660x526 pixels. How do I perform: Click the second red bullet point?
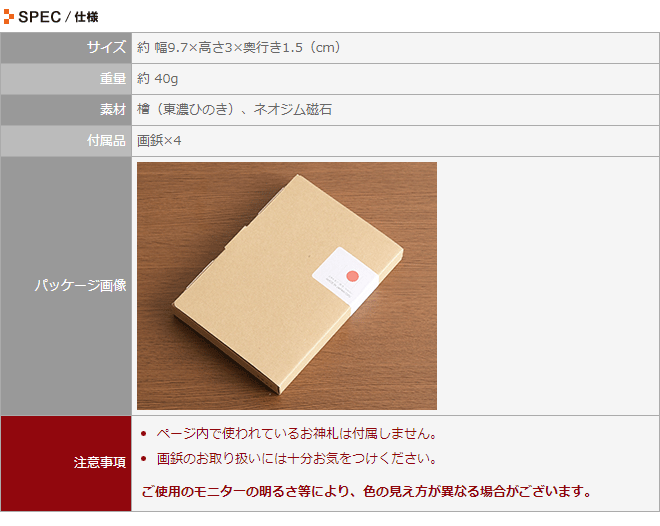(144, 459)
